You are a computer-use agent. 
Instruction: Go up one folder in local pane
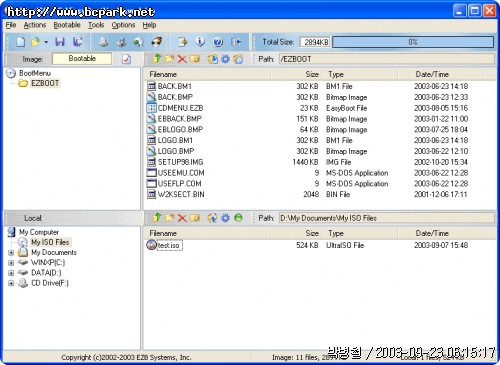click(157, 218)
